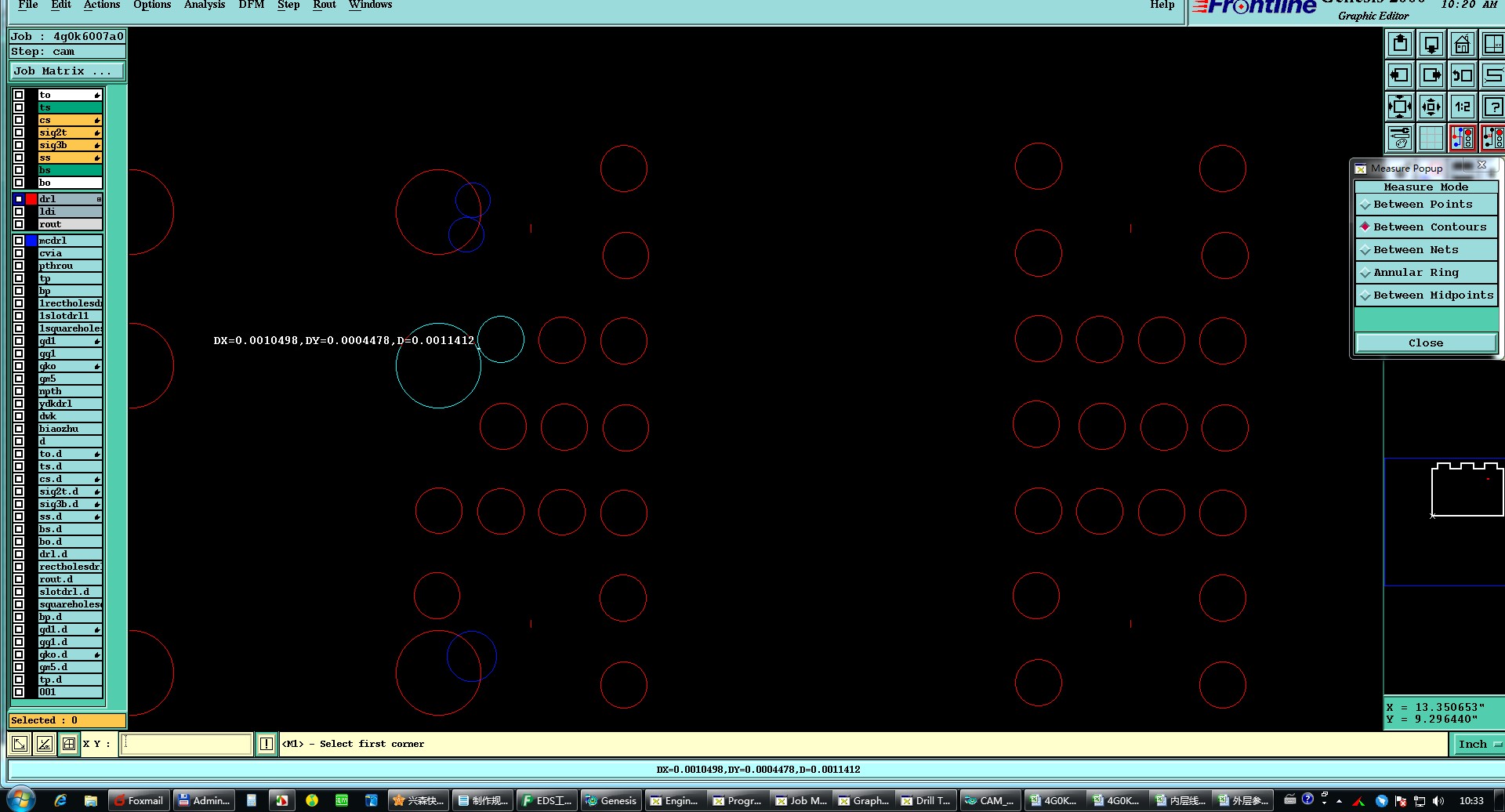Click red color swatch of drl layer
The height and width of the screenshot is (812, 1505).
[31, 199]
